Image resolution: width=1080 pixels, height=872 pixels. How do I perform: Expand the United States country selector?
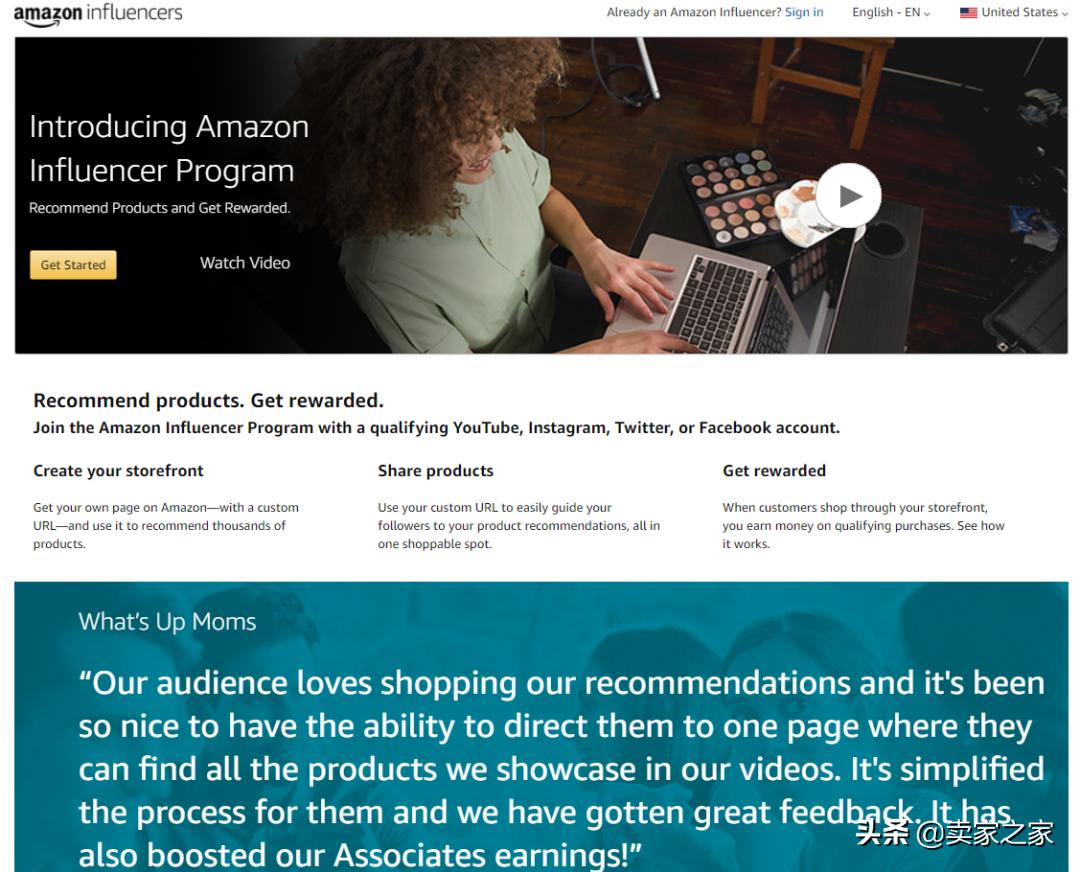pyautogui.click(x=1013, y=12)
